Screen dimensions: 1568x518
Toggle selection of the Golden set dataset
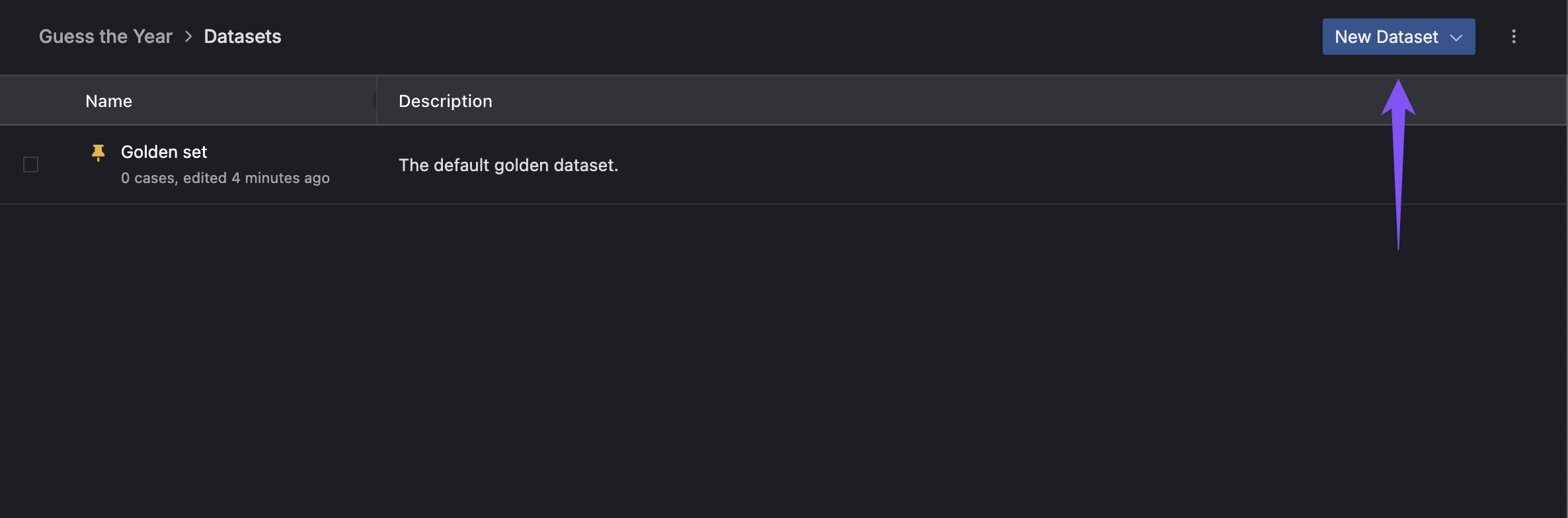pyautogui.click(x=30, y=164)
